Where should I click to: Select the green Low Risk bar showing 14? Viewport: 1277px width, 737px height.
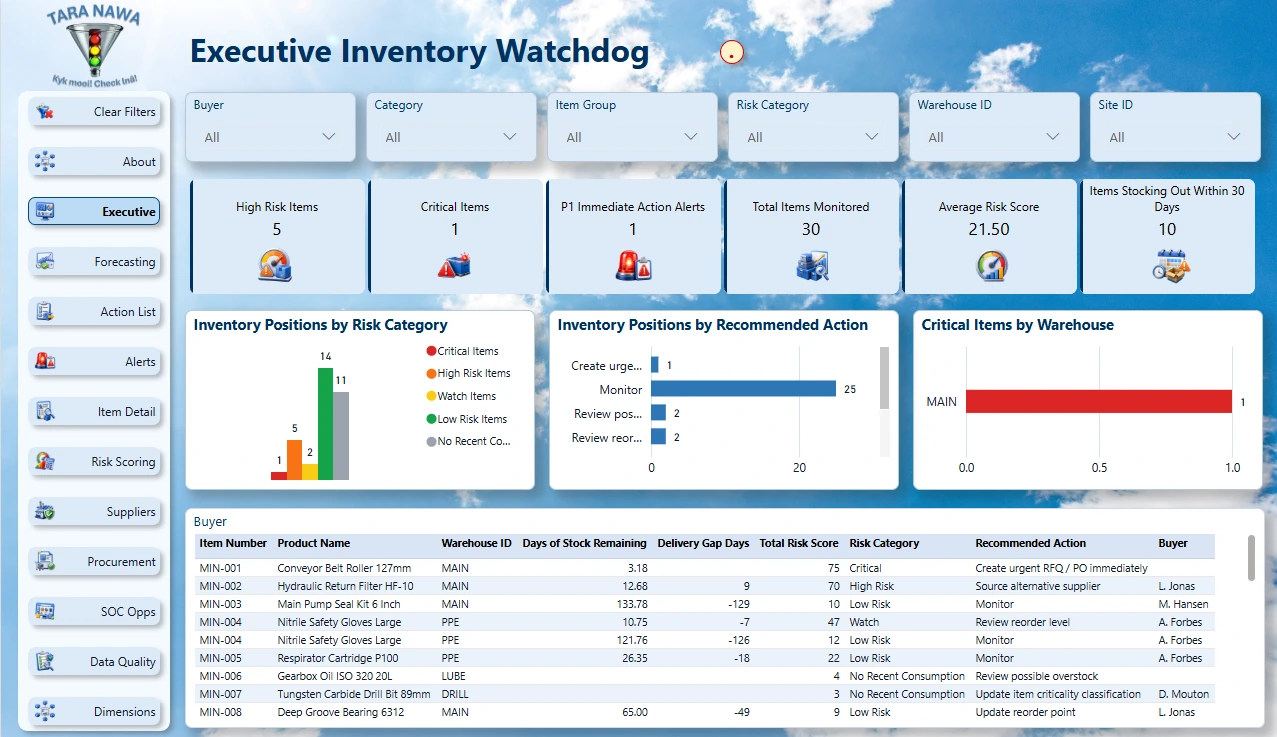(x=325, y=424)
